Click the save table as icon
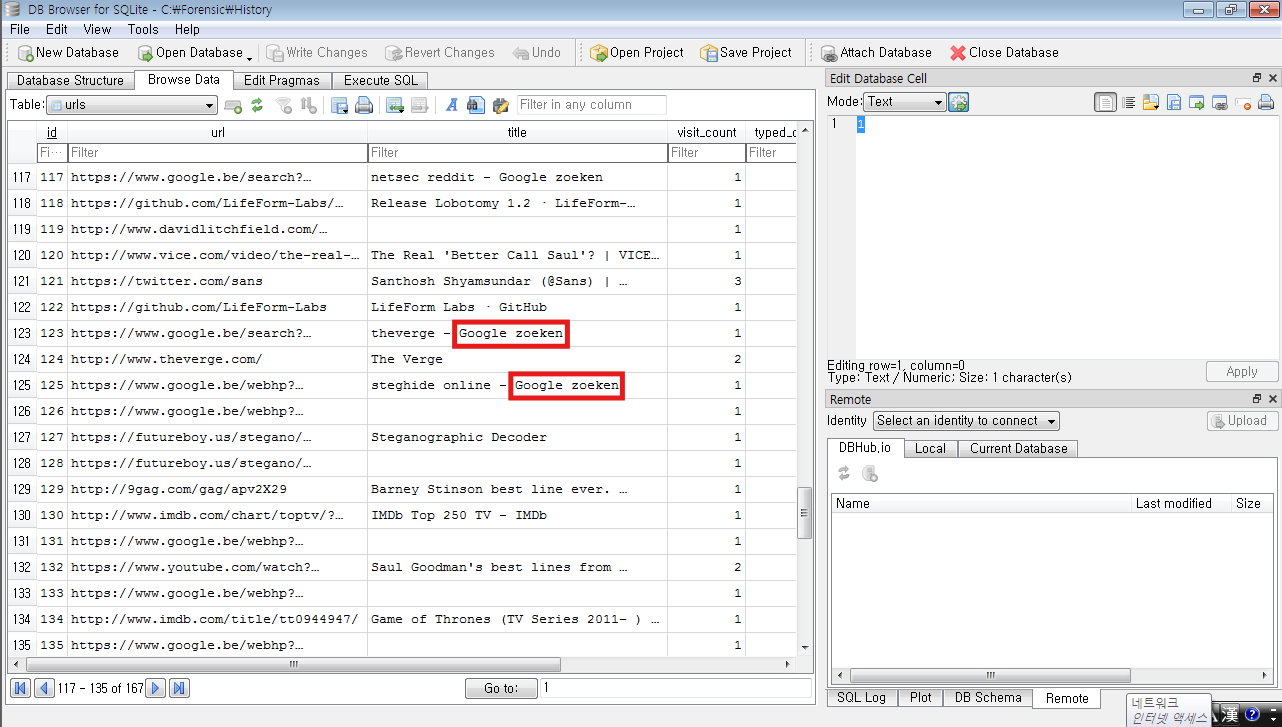The height and width of the screenshot is (727, 1282). [340, 105]
